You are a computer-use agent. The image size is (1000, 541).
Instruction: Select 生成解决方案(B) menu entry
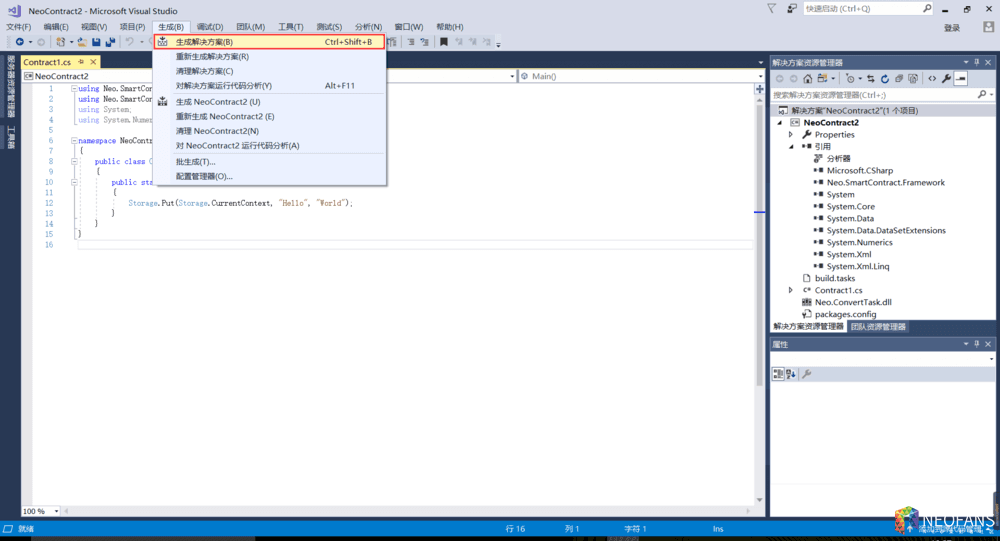click(x=269, y=42)
